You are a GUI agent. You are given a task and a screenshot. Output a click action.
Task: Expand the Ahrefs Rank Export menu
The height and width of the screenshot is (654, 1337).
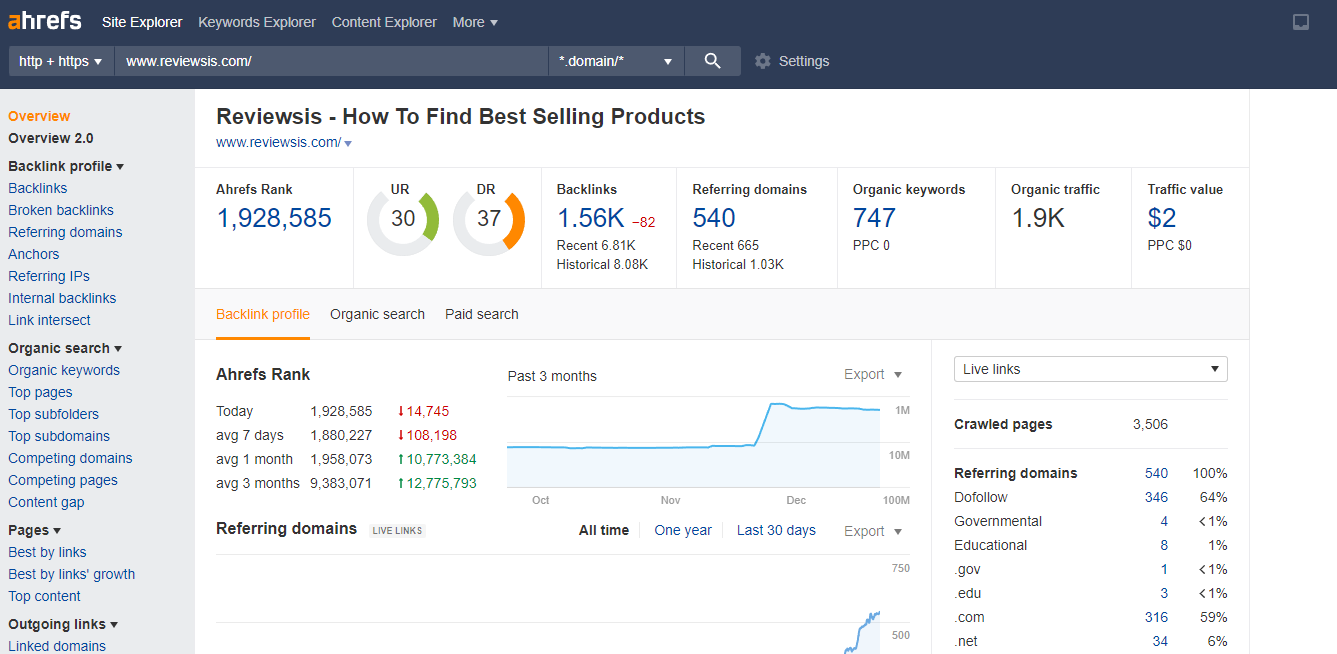(872, 374)
